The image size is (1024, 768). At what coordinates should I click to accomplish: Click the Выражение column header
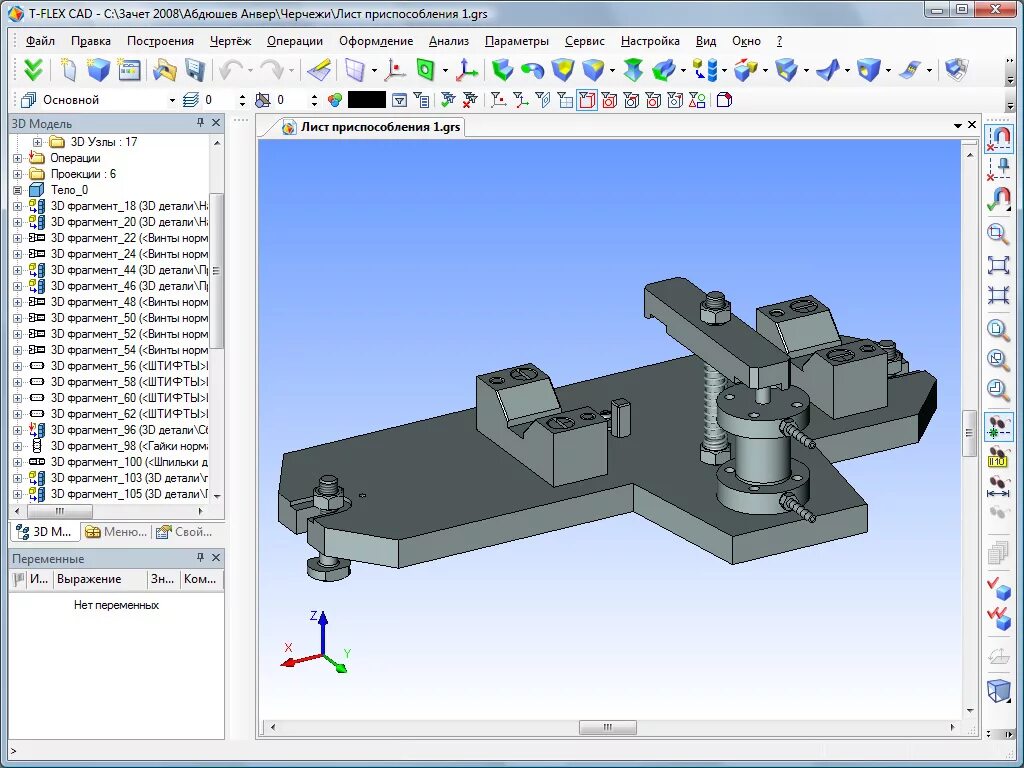(x=100, y=579)
